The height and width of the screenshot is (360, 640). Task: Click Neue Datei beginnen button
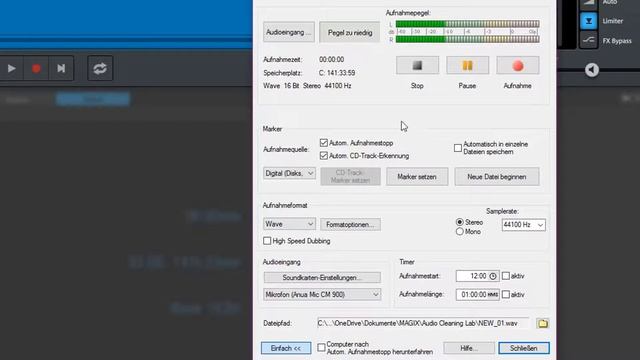pyautogui.click(x=497, y=177)
